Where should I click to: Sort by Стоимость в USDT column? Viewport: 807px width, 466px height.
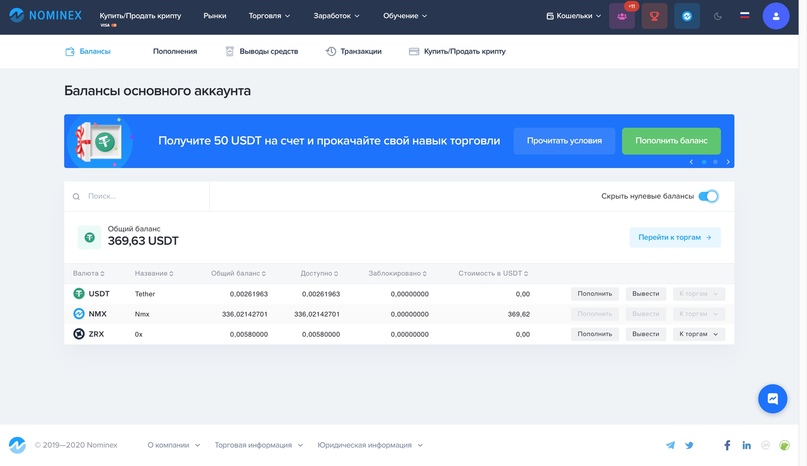[493, 273]
